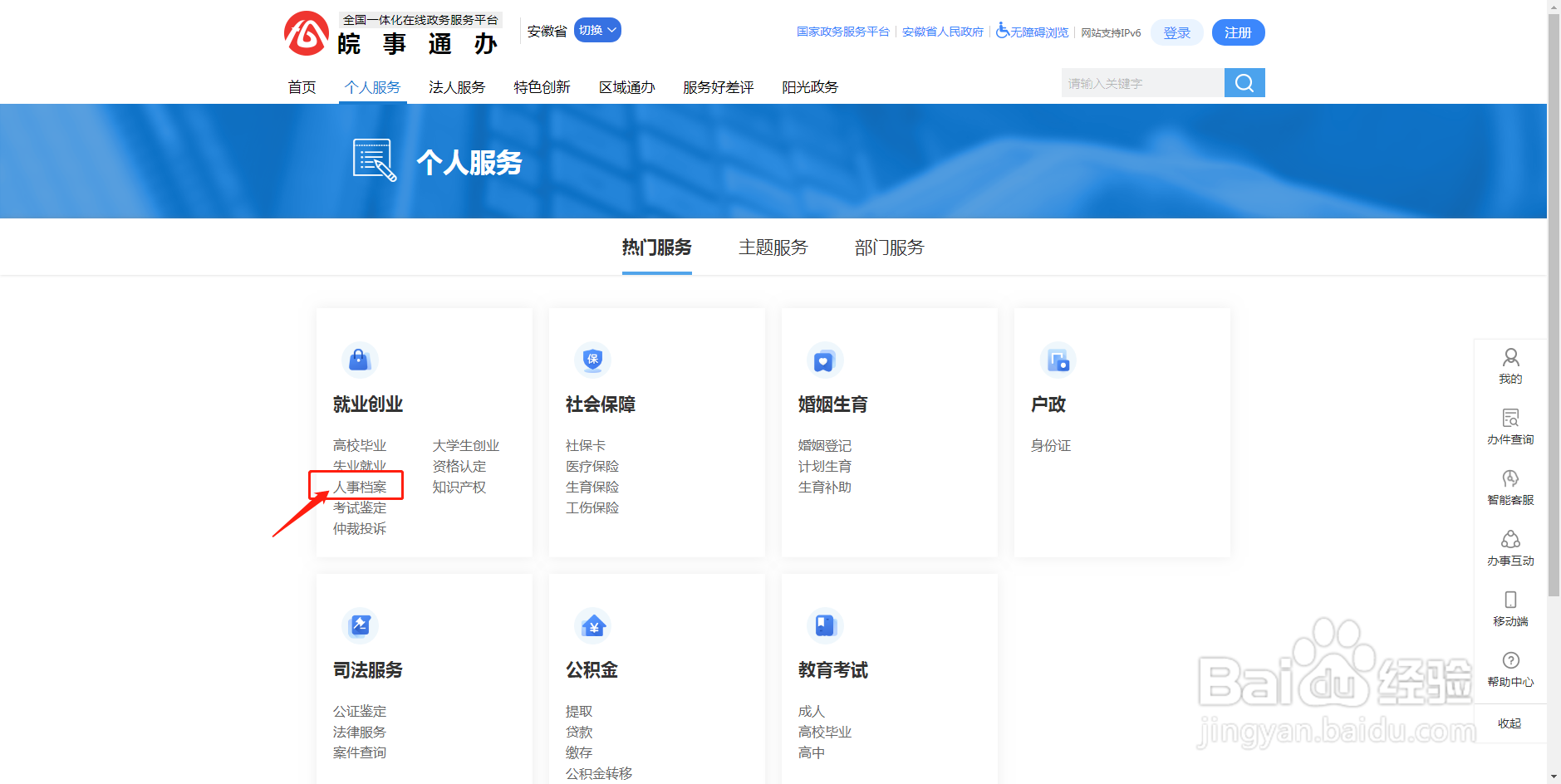Open the 切换 region dropdown
This screenshot has height=784, width=1561.
(x=597, y=30)
